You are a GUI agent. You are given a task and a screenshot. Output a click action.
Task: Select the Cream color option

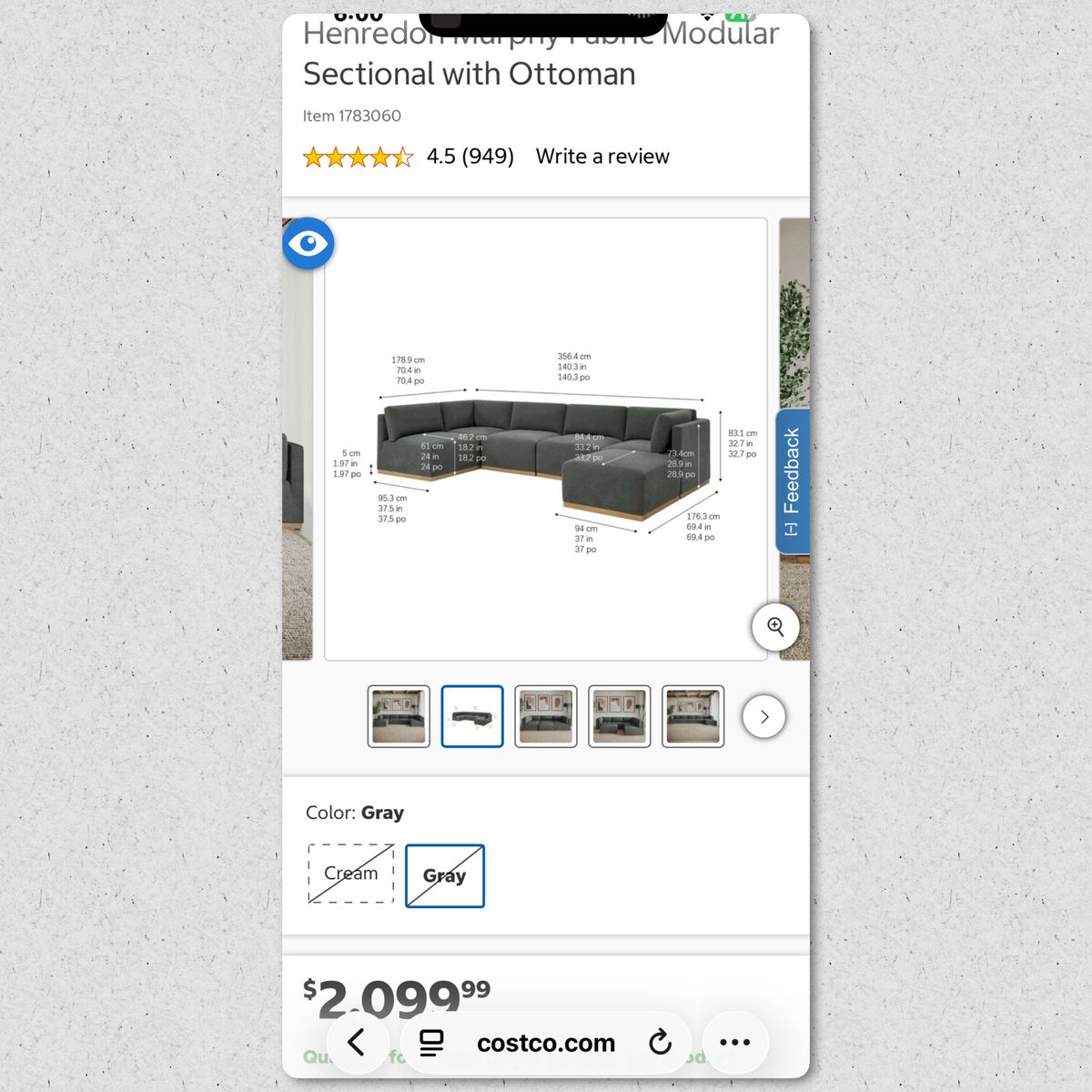pos(351,874)
